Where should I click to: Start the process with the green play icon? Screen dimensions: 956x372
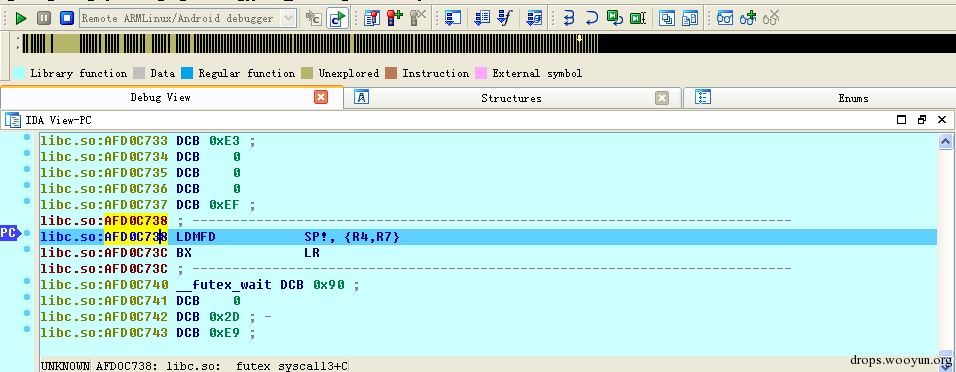click(x=21, y=18)
